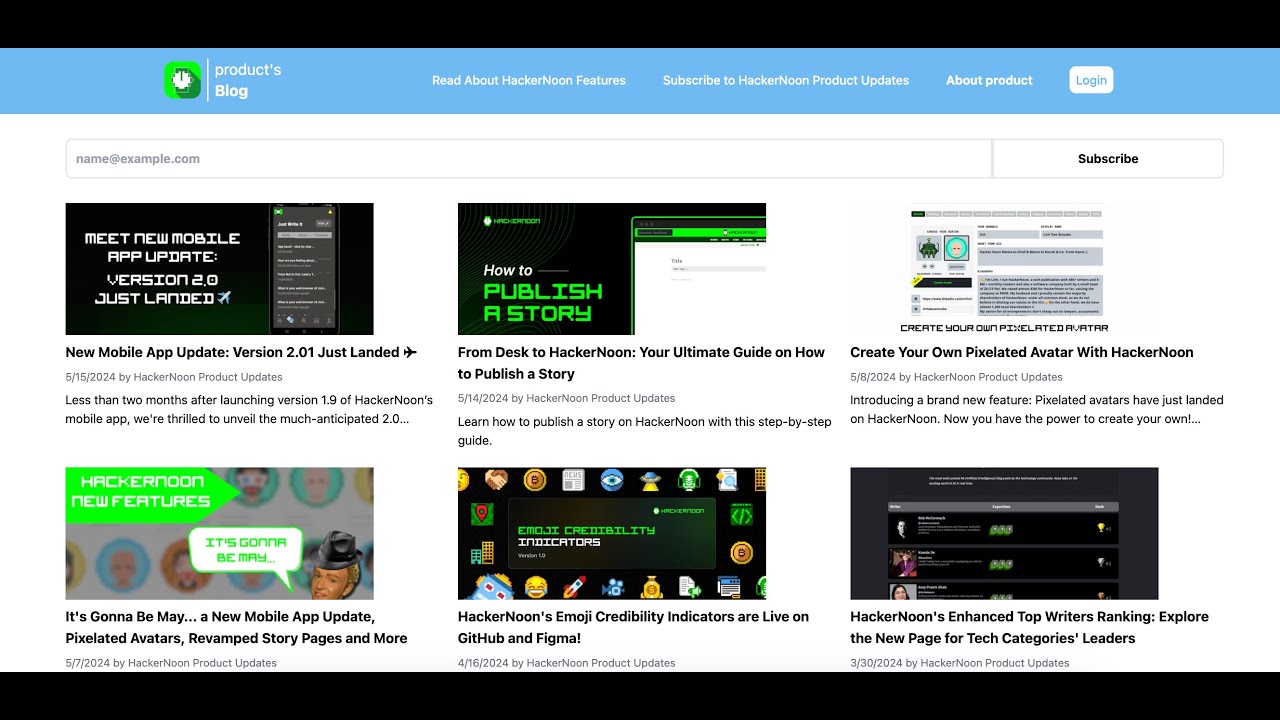Open the product's Blog title link
1280x720 pixels.
[x=247, y=80]
